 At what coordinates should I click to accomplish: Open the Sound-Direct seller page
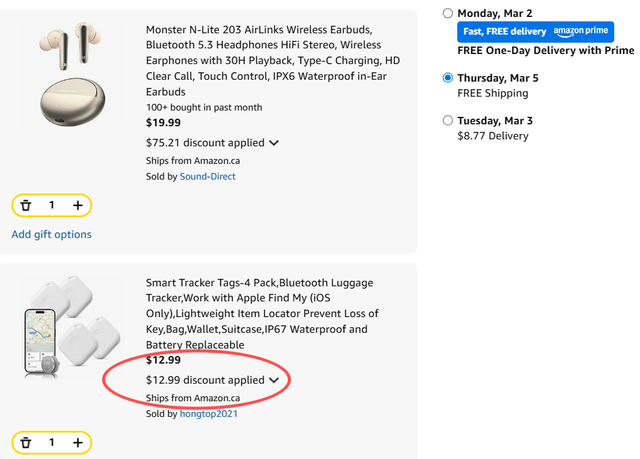click(210, 176)
